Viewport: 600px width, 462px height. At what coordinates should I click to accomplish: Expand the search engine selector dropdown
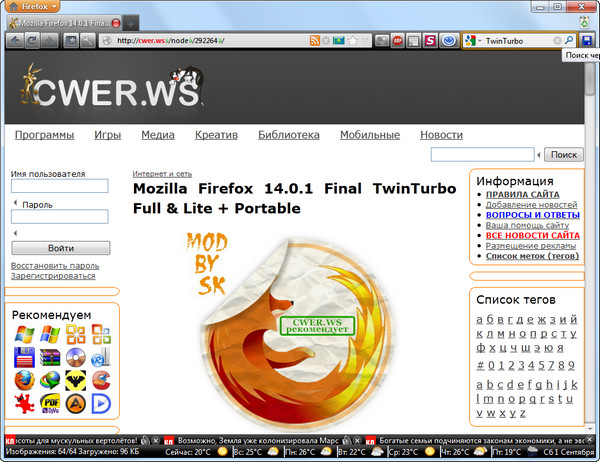point(470,41)
